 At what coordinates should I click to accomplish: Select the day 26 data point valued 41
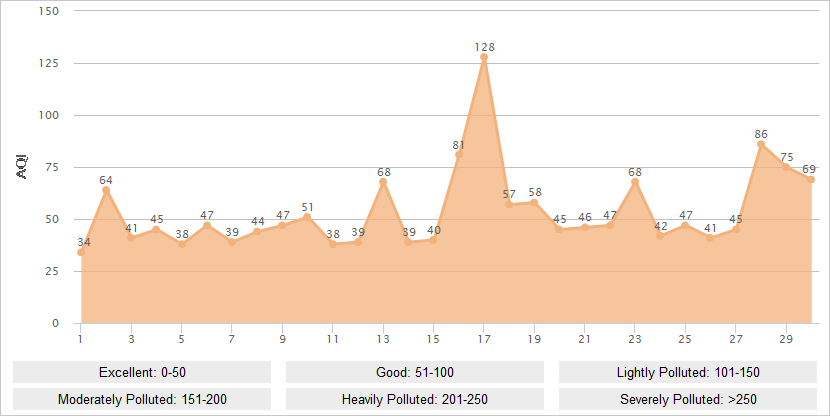pyautogui.click(x=710, y=238)
